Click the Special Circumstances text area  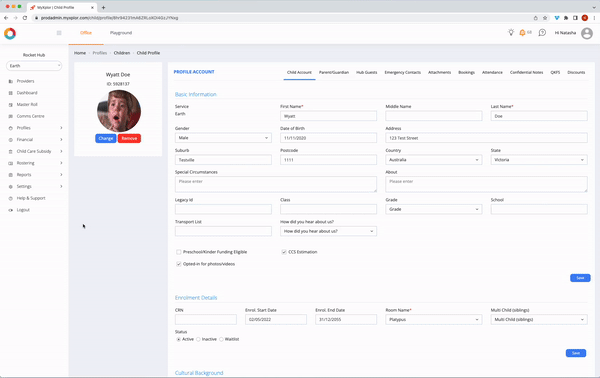[276, 184]
